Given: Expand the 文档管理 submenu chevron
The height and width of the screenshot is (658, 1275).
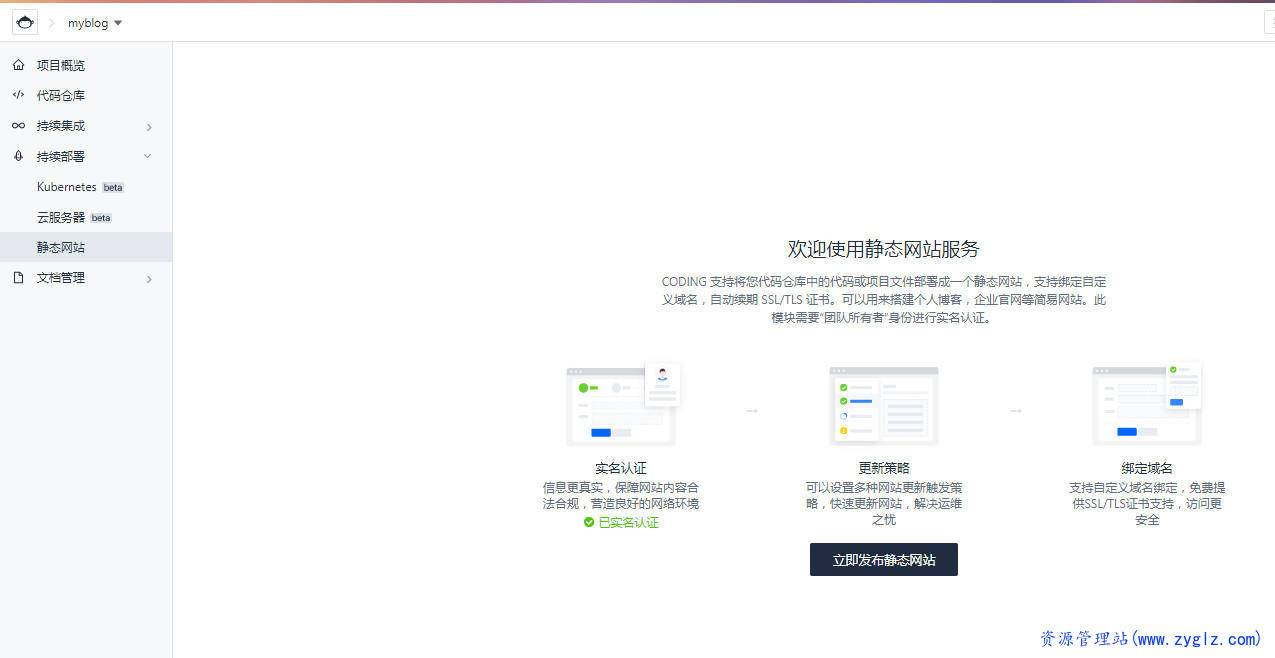Looking at the screenshot, I should point(149,279).
